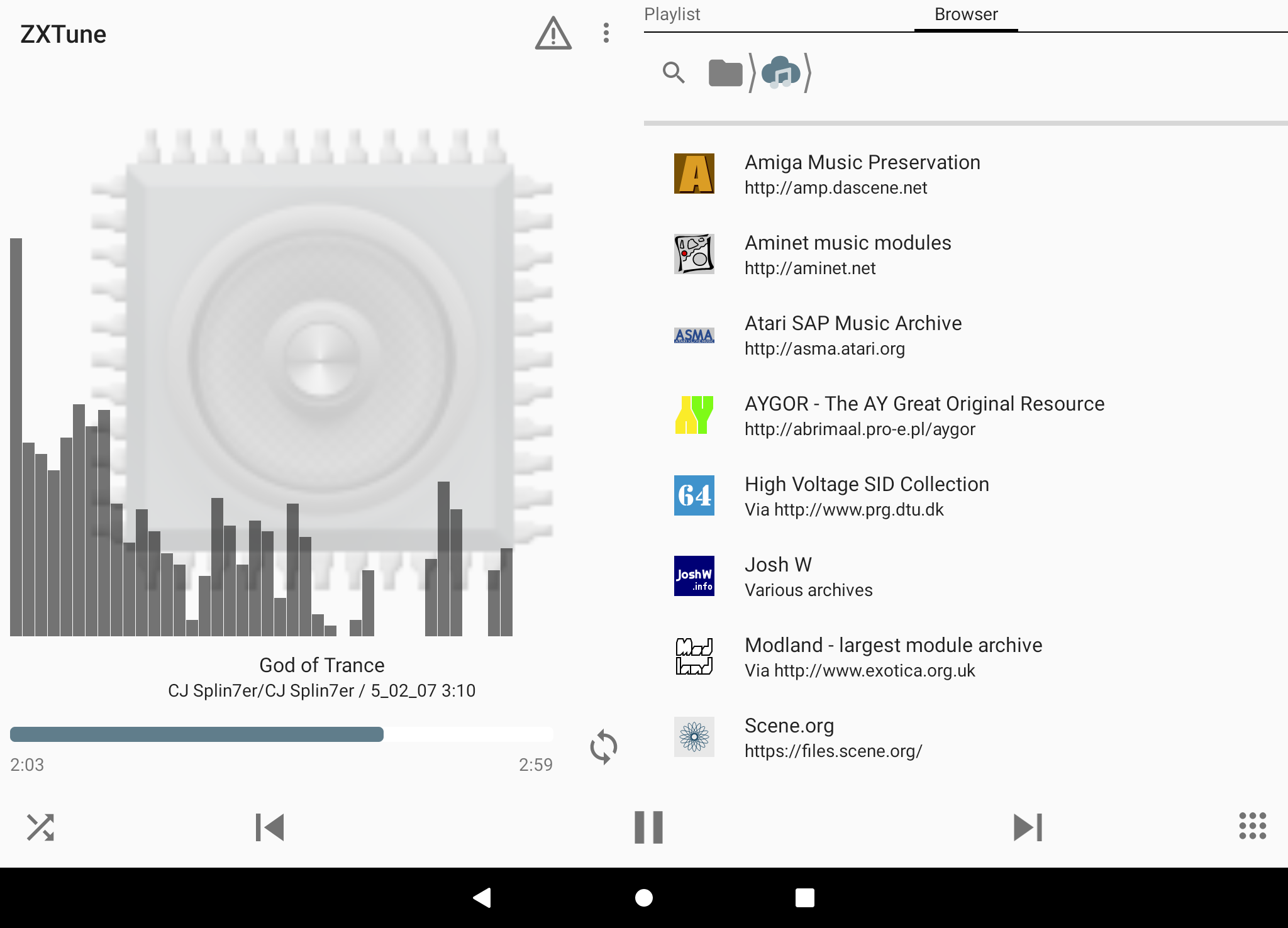The height and width of the screenshot is (928, 1288).
Task: Open High Voltage SID Collection
Action: 966,495
